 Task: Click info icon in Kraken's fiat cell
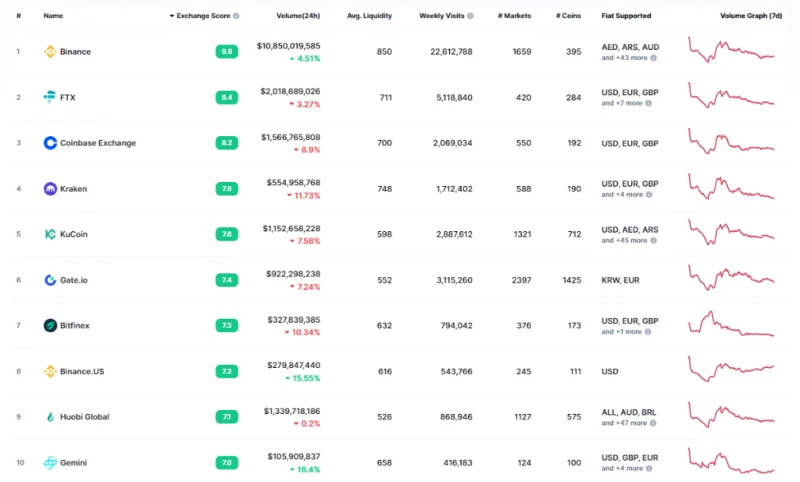click(649, 194)
